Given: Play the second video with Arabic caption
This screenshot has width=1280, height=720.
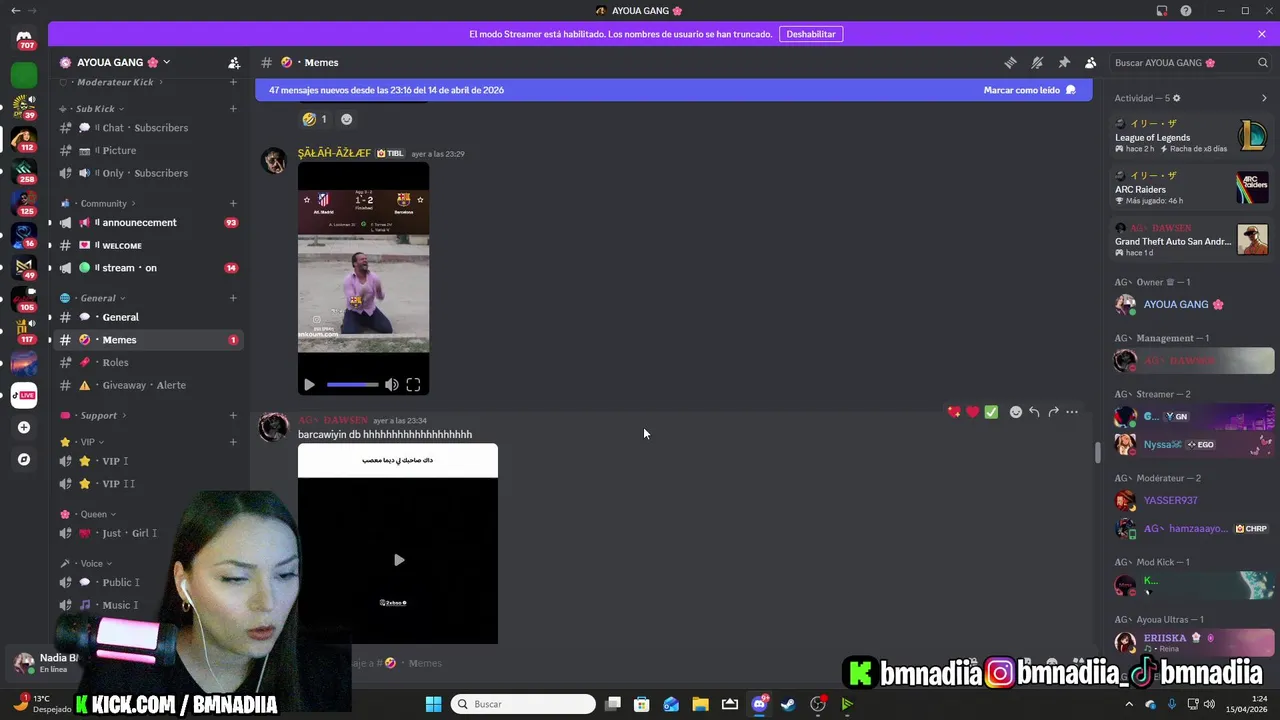Looking at the screenshot, I should coord(398,560).
